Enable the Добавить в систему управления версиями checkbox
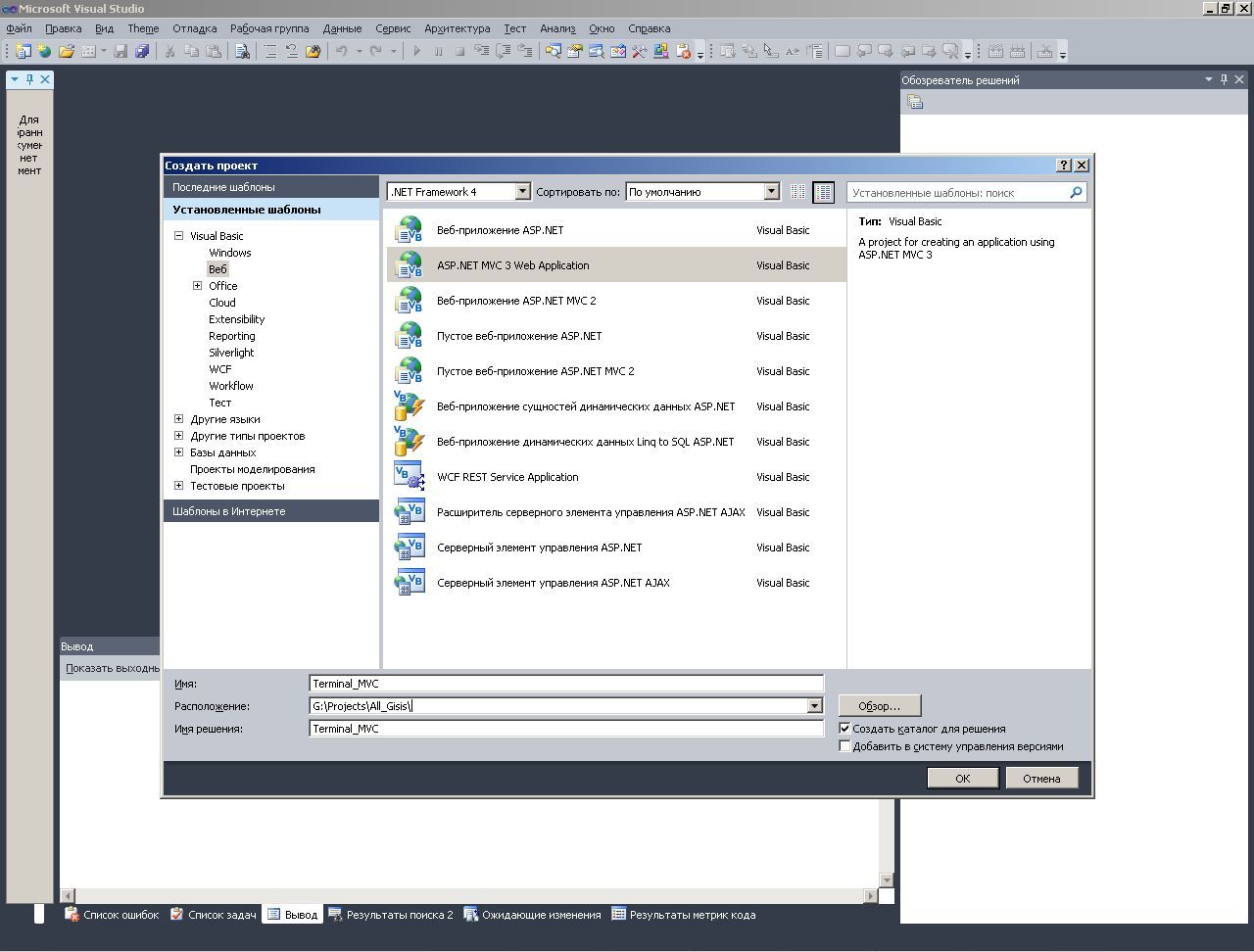The width and height of the screenshot is (1254, 952). tap(844, 746)
